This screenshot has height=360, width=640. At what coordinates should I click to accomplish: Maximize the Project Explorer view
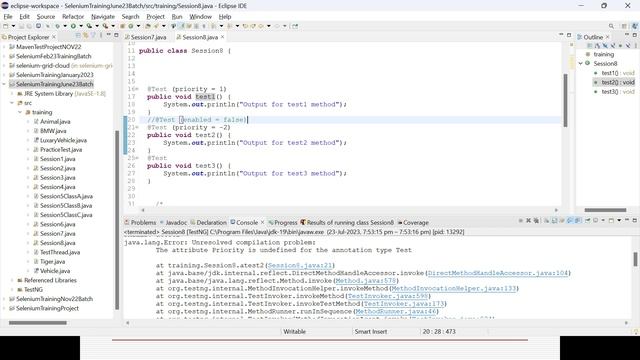click(116, 36)
